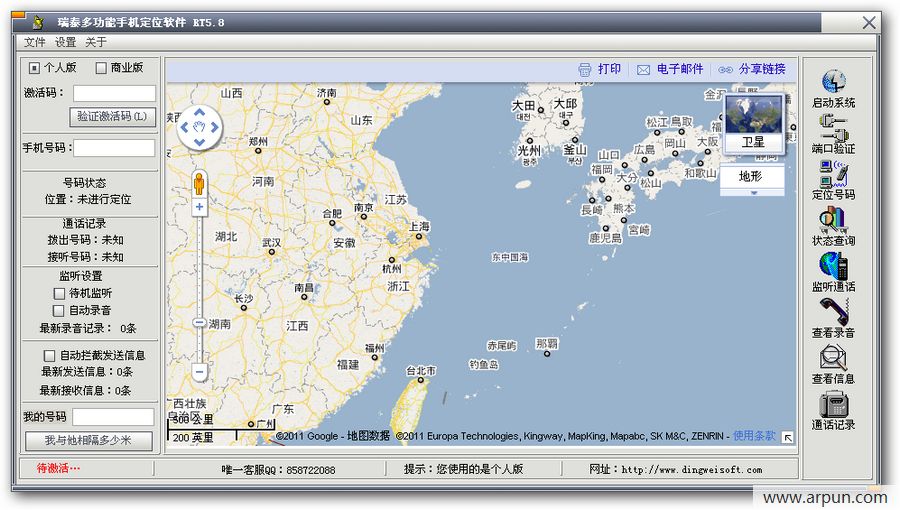
Task: Open the 查看录音 view recordings icon
Action: pos(833,312)
